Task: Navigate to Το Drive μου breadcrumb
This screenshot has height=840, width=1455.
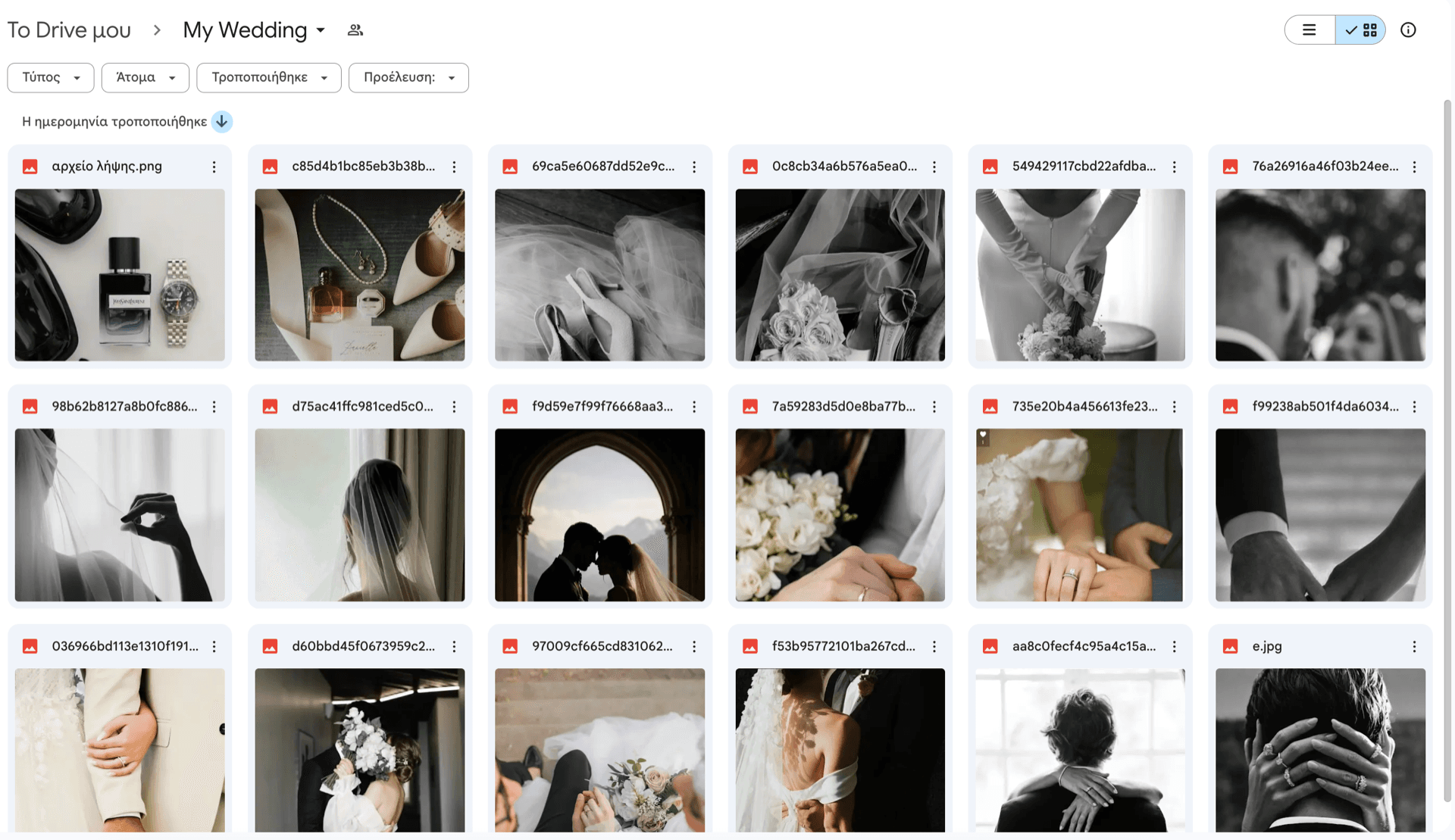Action: [x=69, y=30]
